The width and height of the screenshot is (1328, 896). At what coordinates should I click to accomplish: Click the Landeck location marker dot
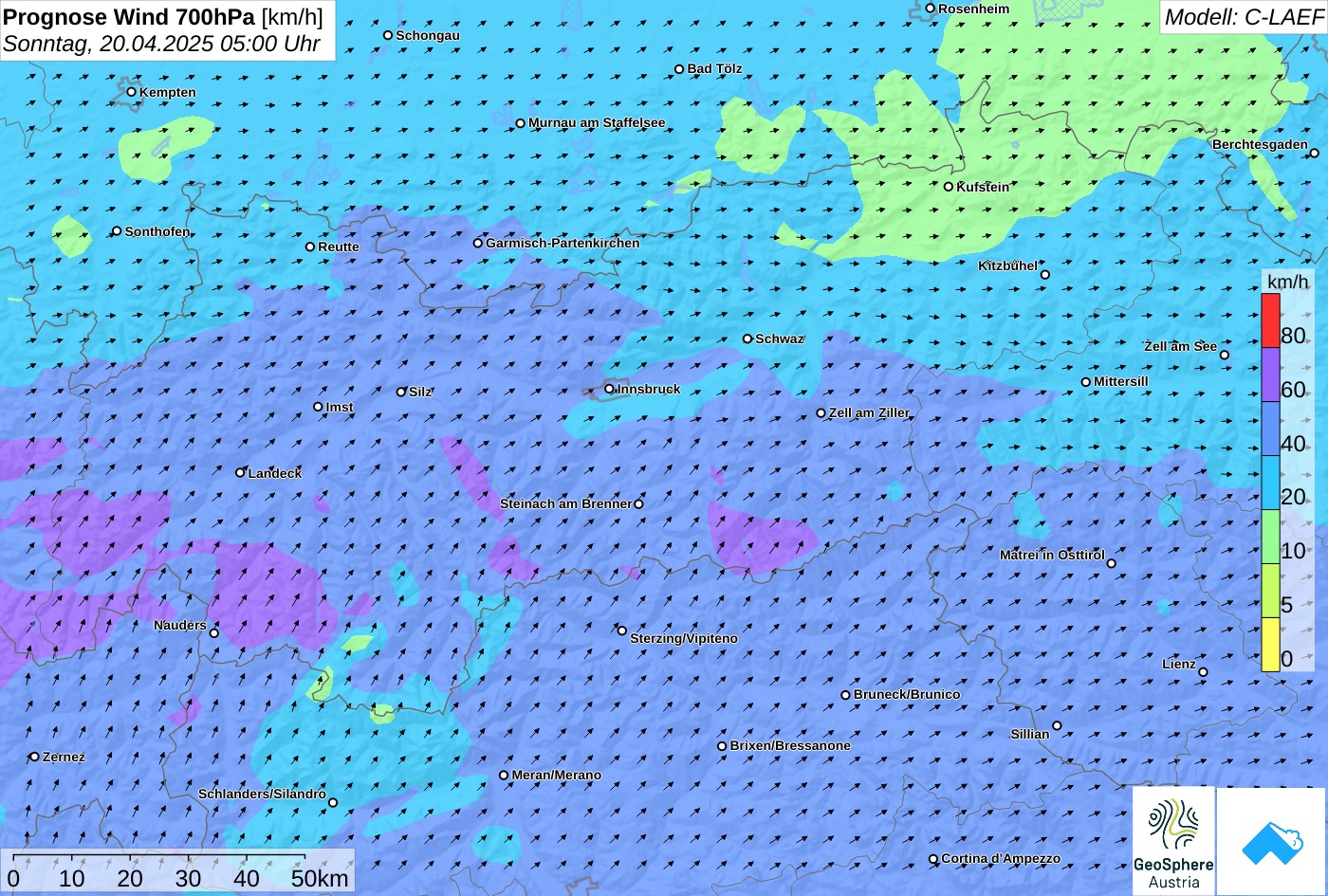point(240,472)
